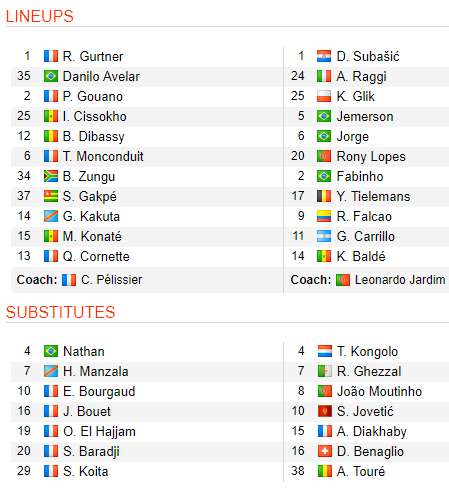The height and width of the screenshot is (489, 449).
Task: Open coach Leonardo Jardim's page
Action: click(400, 280)
